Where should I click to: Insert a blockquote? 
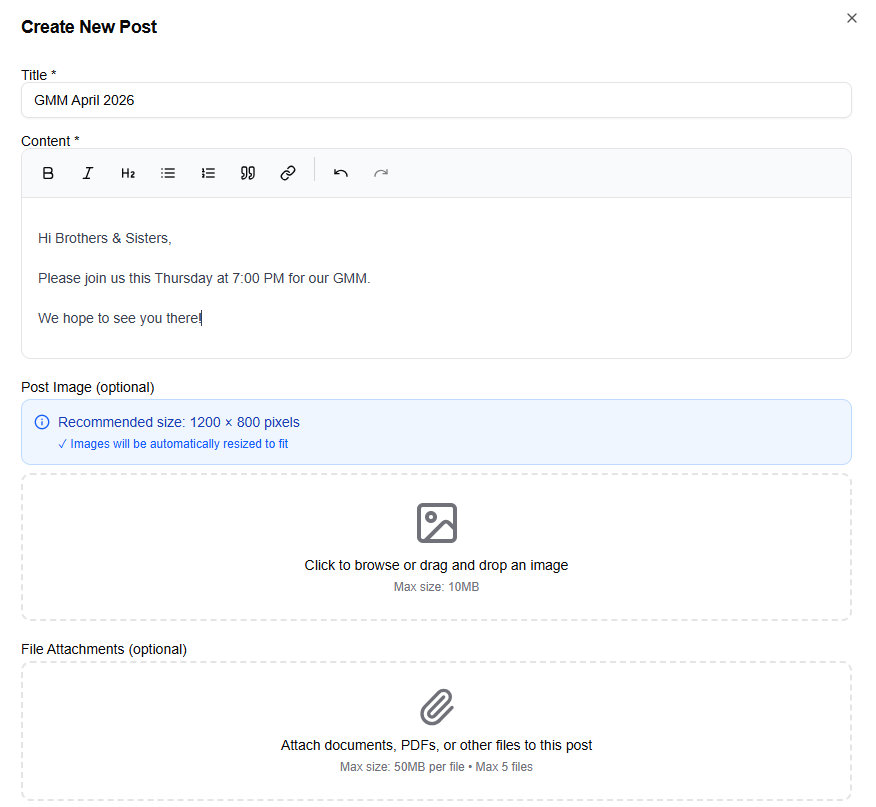pos(247,172)
